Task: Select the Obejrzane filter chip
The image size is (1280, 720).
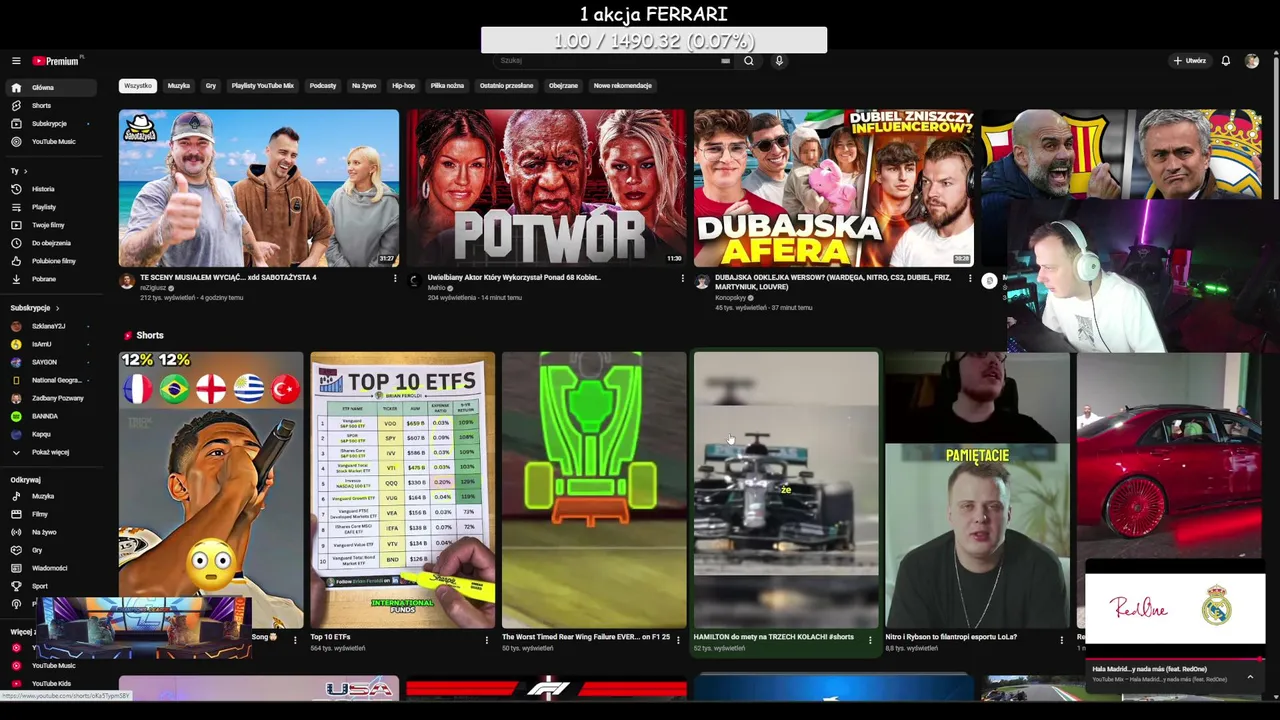Action: tap(563, 86)
